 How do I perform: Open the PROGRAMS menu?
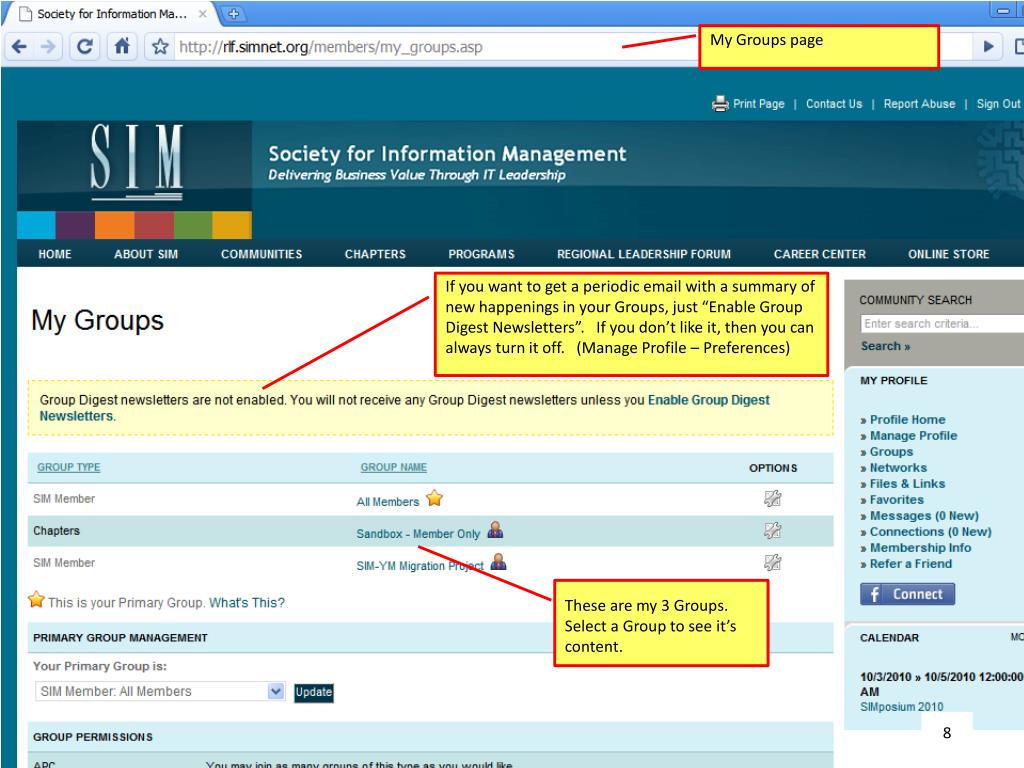(x=481, y=254)
